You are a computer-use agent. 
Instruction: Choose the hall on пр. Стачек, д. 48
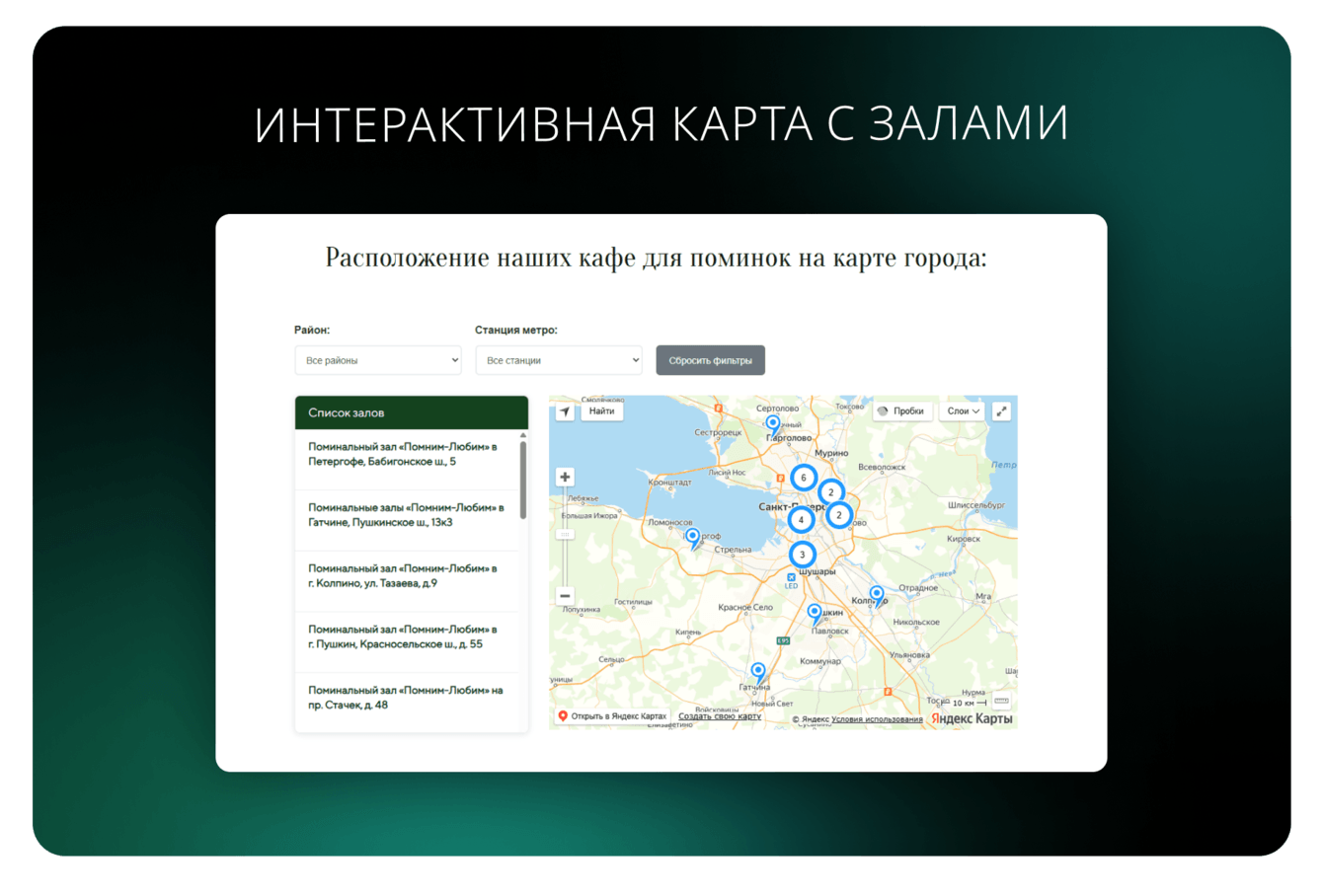(x=407, y=698)
